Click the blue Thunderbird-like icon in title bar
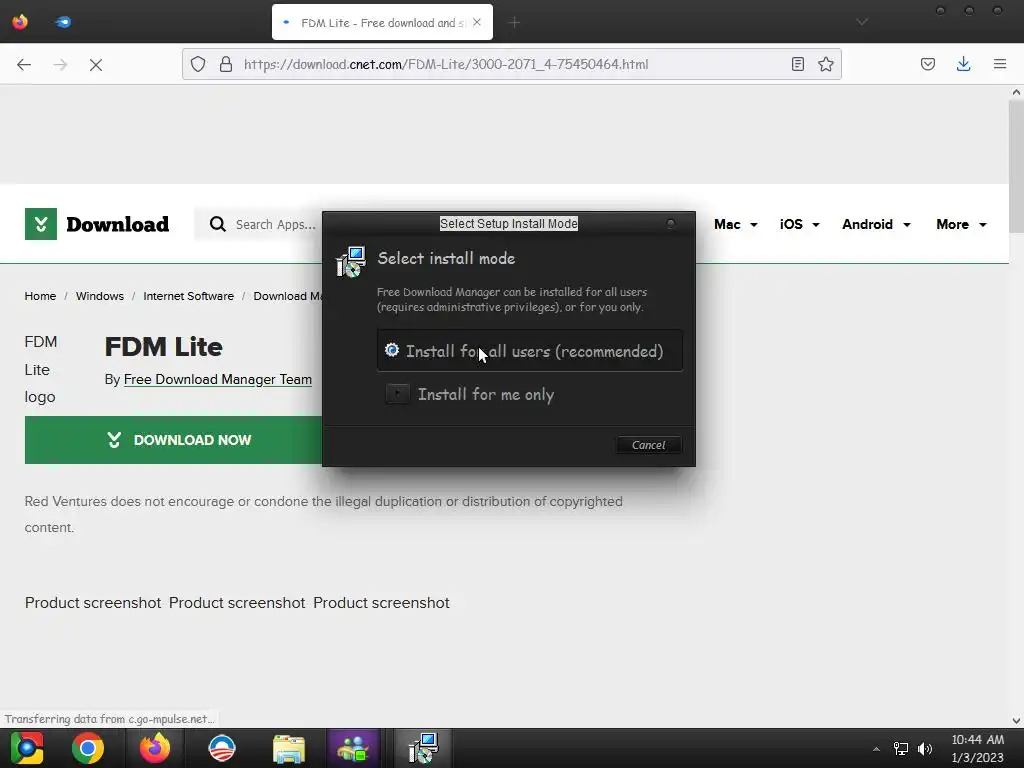Viewport: 1024px width, 768px height. point(63,22)
